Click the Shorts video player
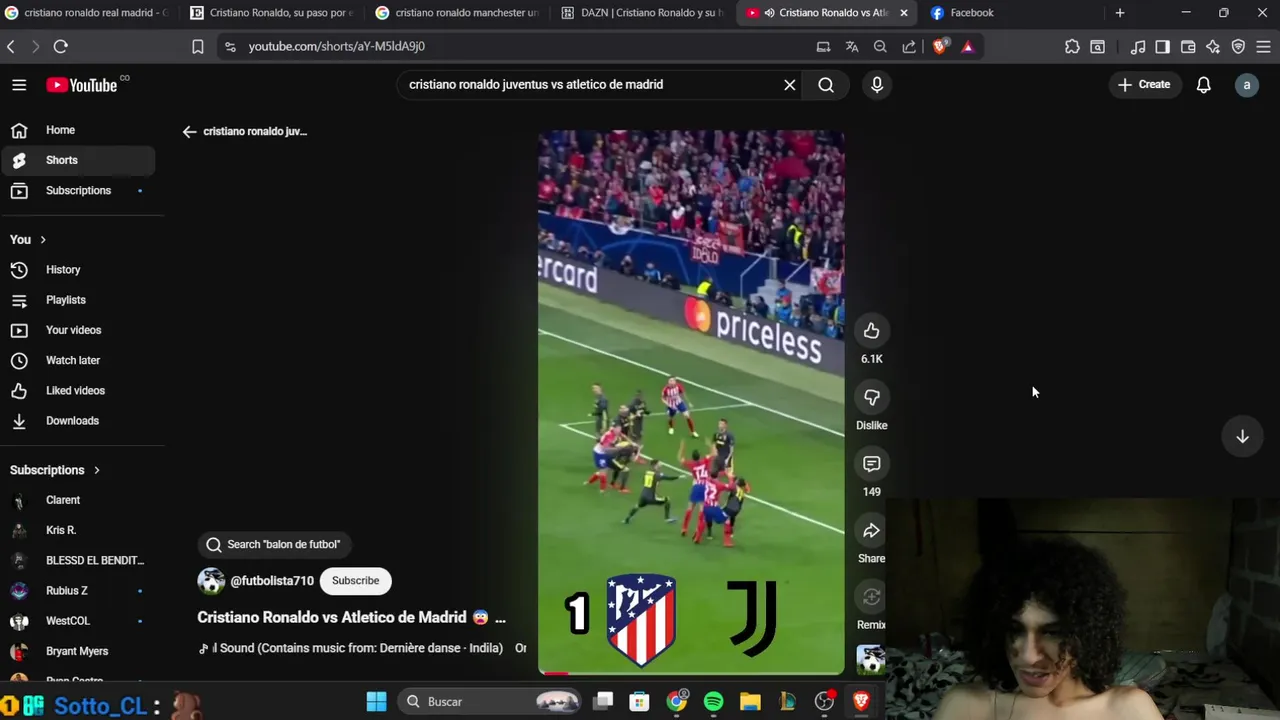This screenshot has height=720, width=1280. [691, 402]
